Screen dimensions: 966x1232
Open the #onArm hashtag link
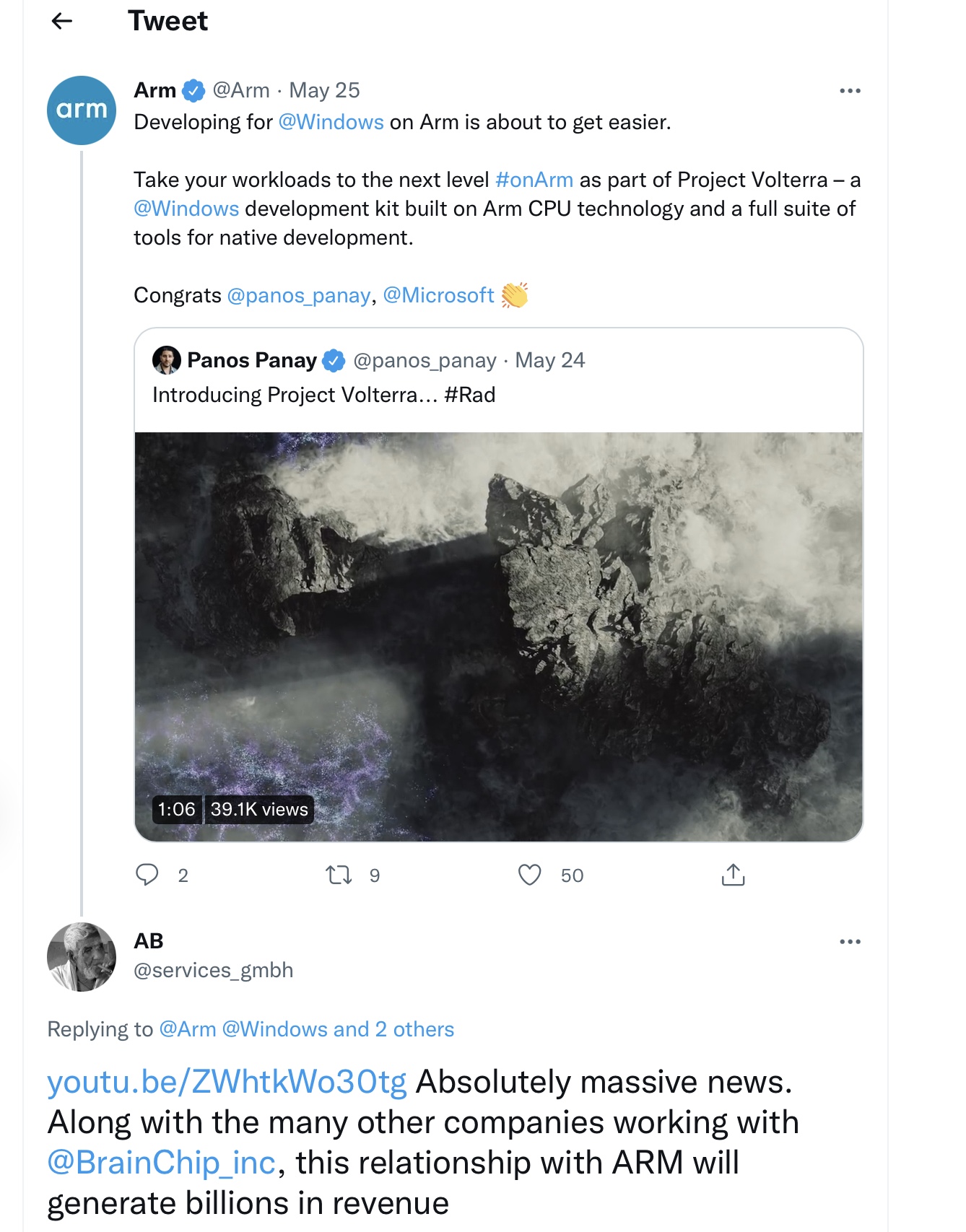click(x=534, y=180)
